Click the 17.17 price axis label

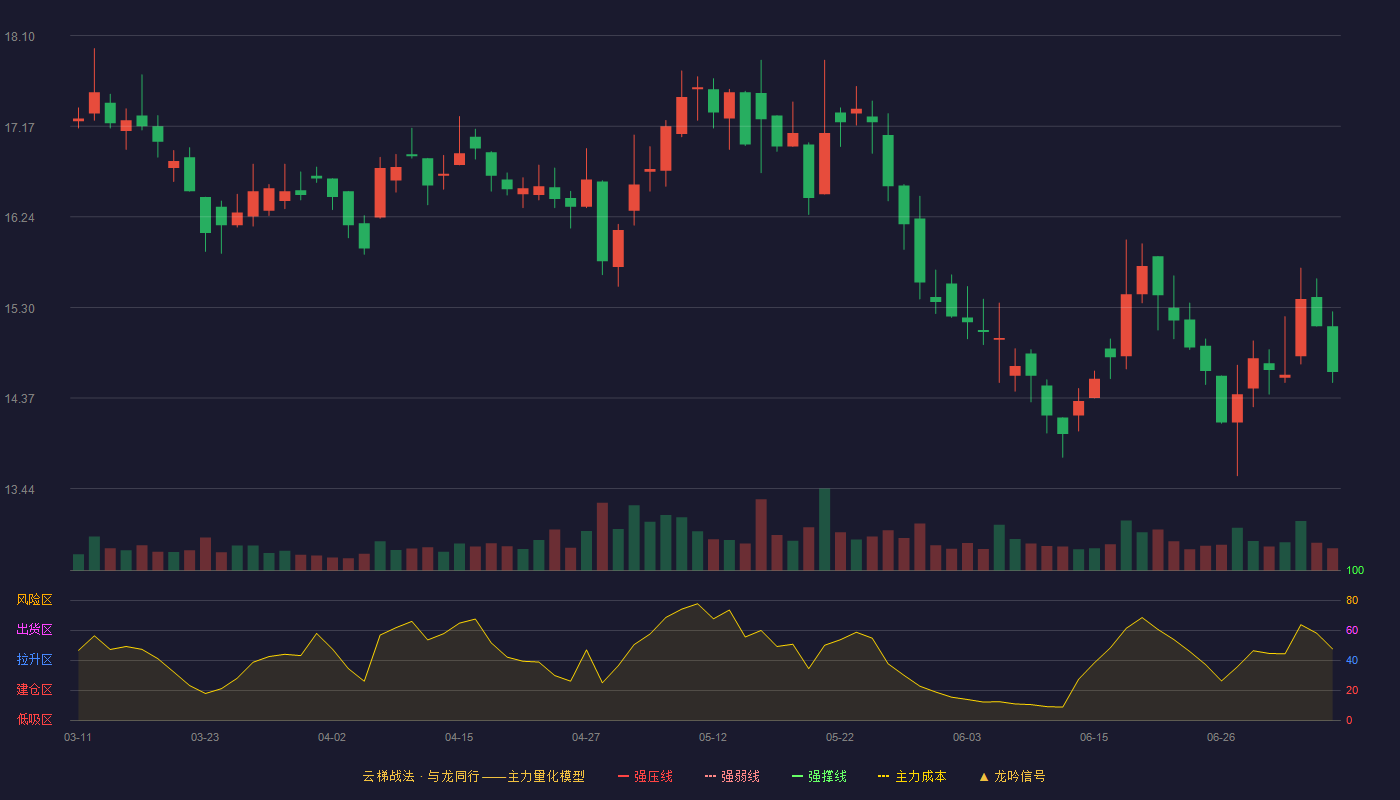coord(20,128)
